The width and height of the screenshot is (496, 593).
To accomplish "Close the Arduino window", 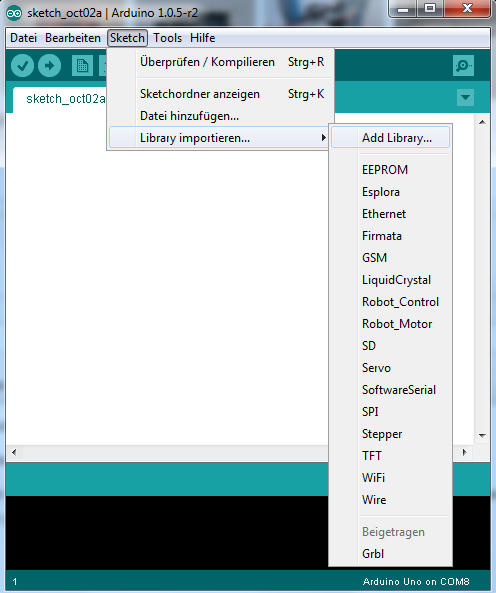I will click(467, 9).
